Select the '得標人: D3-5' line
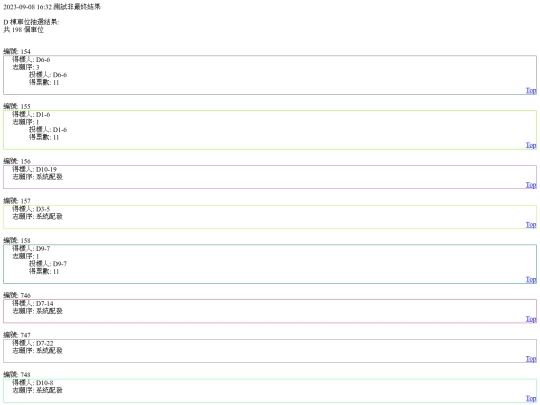The width and height of the screenshot is (540, 405). tap(31, 209)
